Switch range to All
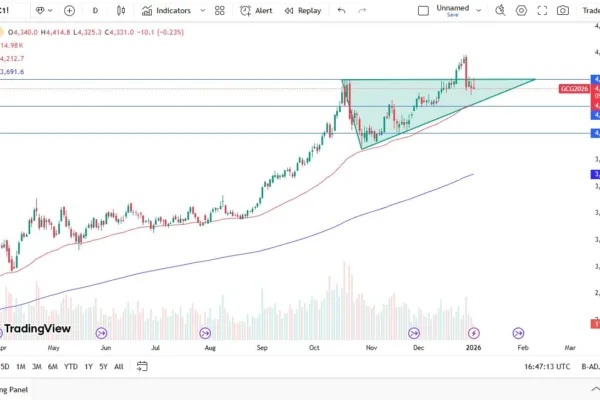 (118, 366)
